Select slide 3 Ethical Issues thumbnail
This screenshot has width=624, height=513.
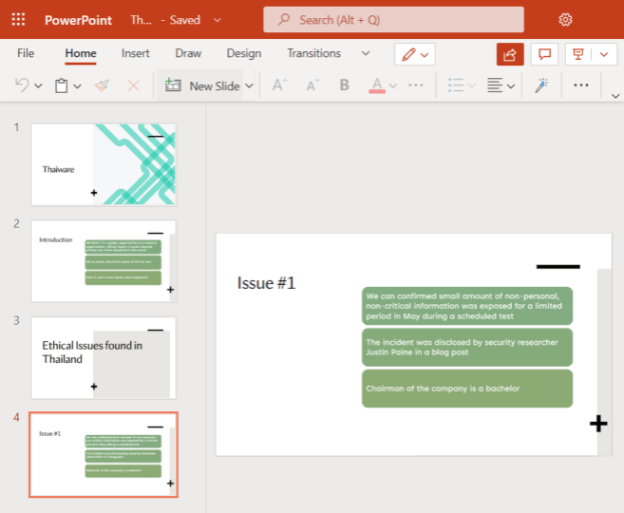click(x=103, y=358)
